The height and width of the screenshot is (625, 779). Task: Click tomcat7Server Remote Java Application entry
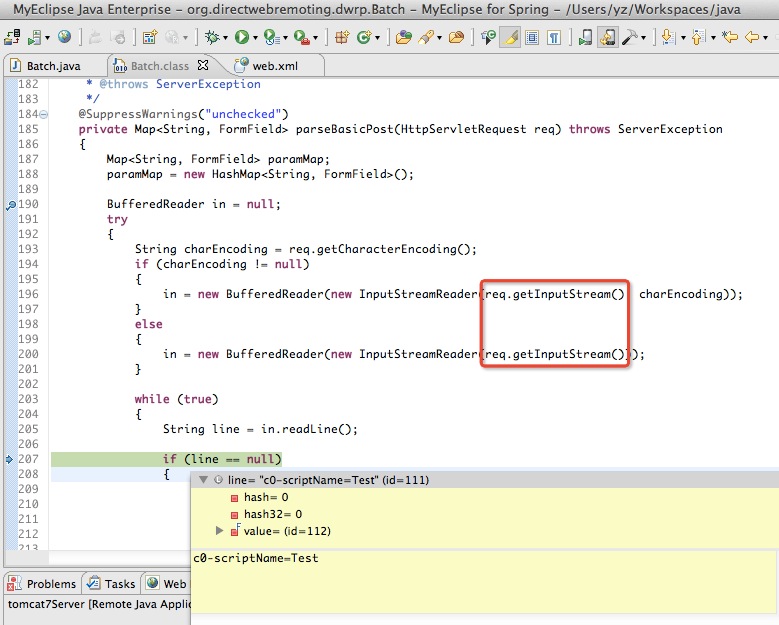point(99,604)
